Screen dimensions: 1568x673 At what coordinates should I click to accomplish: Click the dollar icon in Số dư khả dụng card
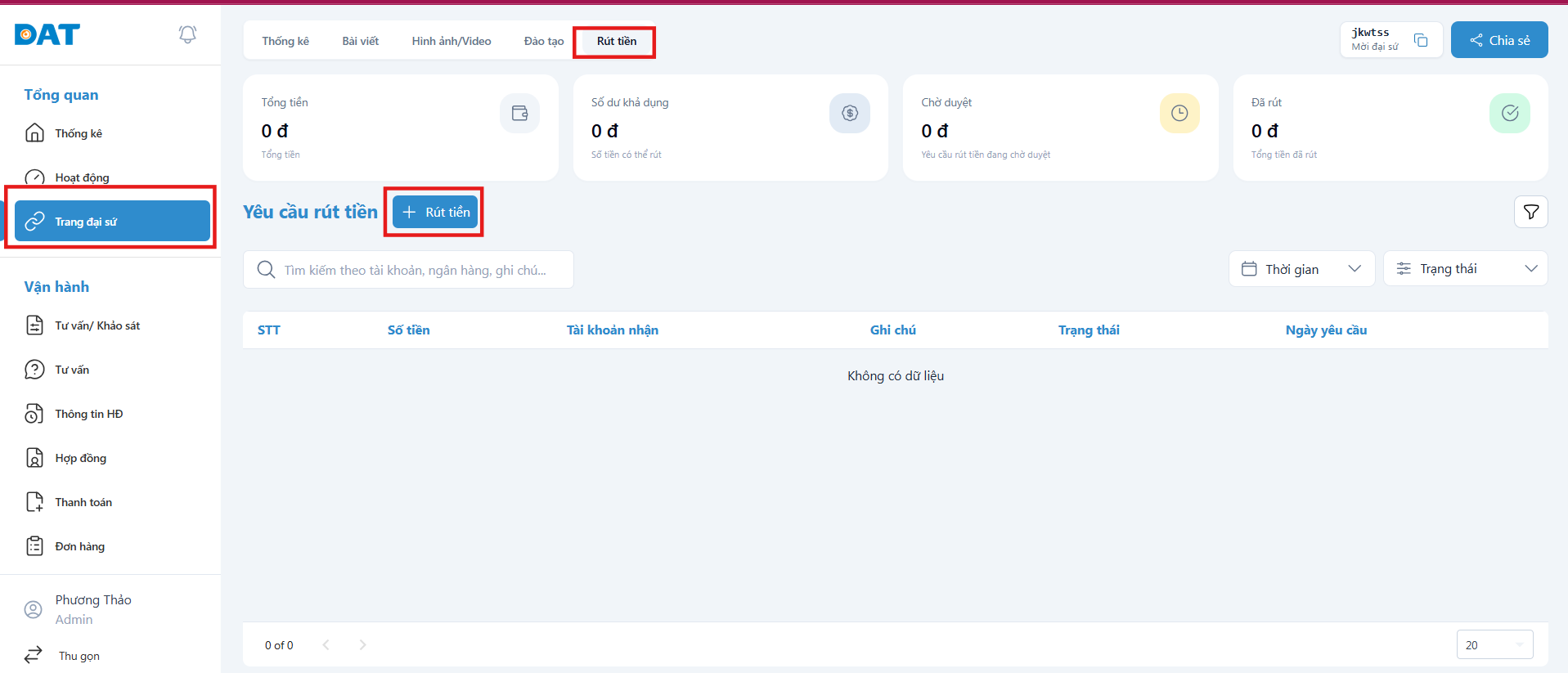[x=850, y=113]
